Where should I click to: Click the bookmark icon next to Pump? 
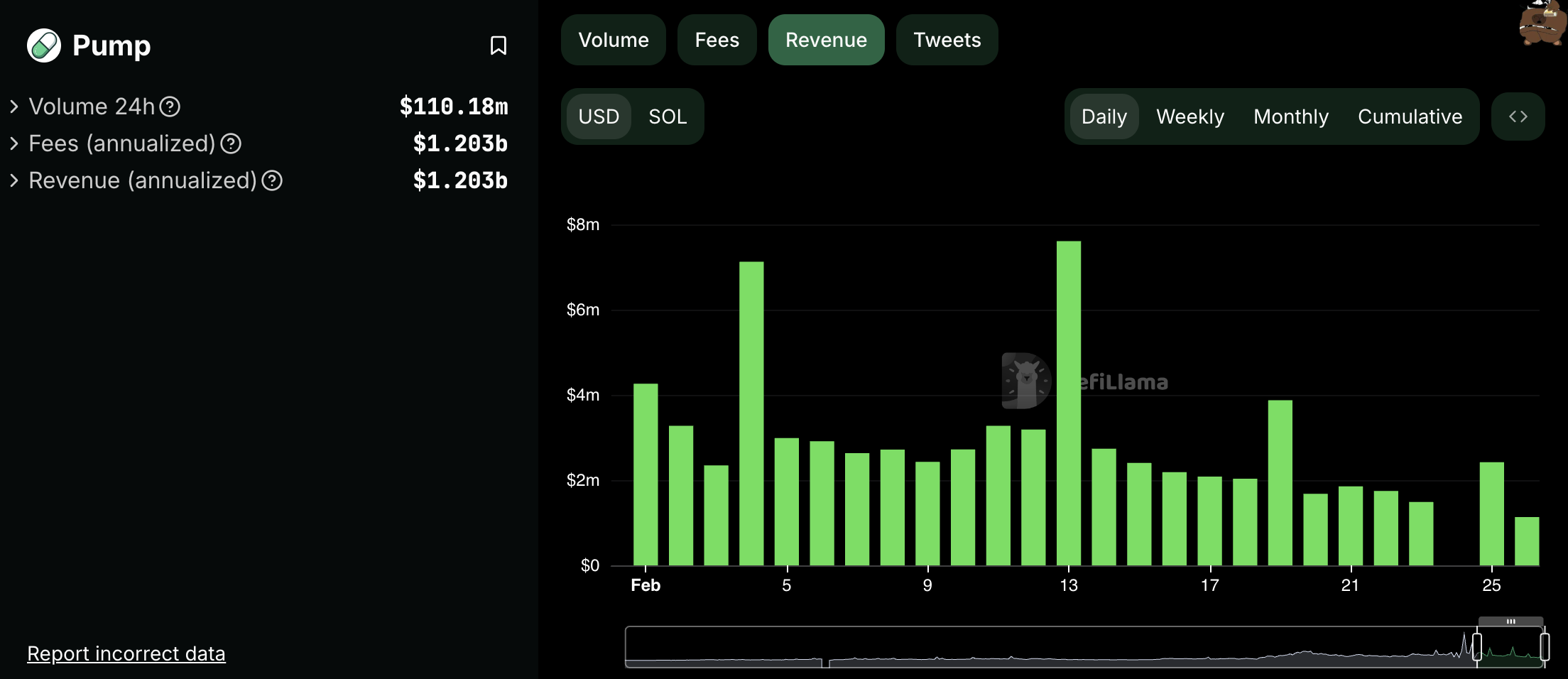pos(498,45)
